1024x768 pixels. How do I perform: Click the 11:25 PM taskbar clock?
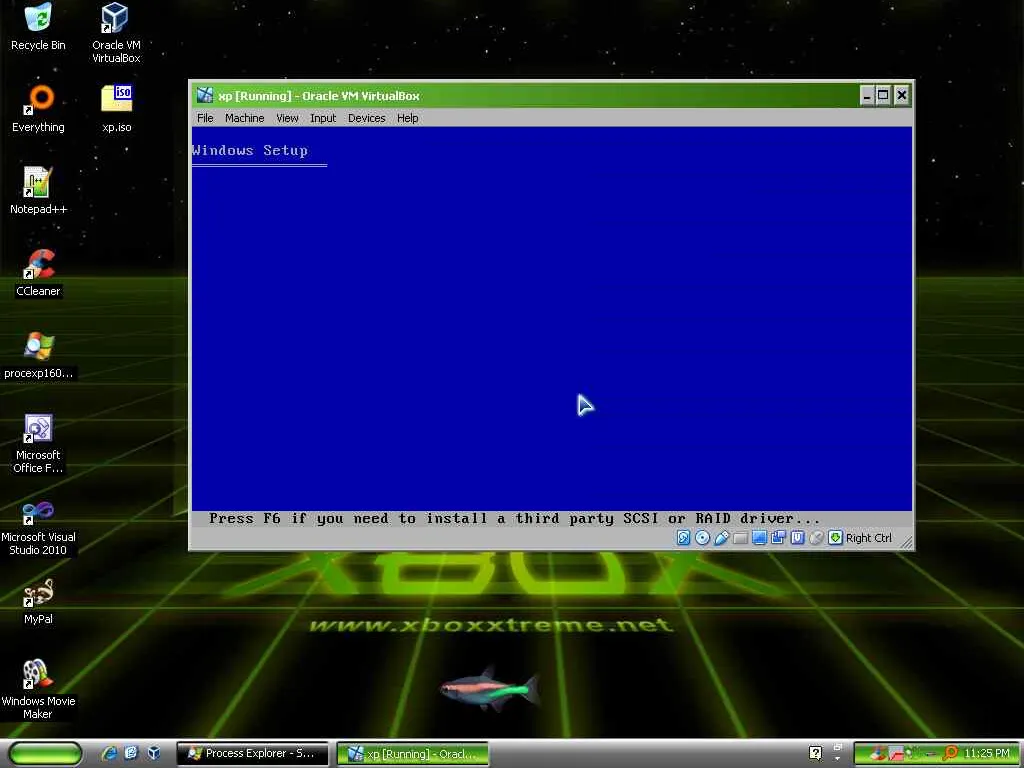tap(987, 753)
